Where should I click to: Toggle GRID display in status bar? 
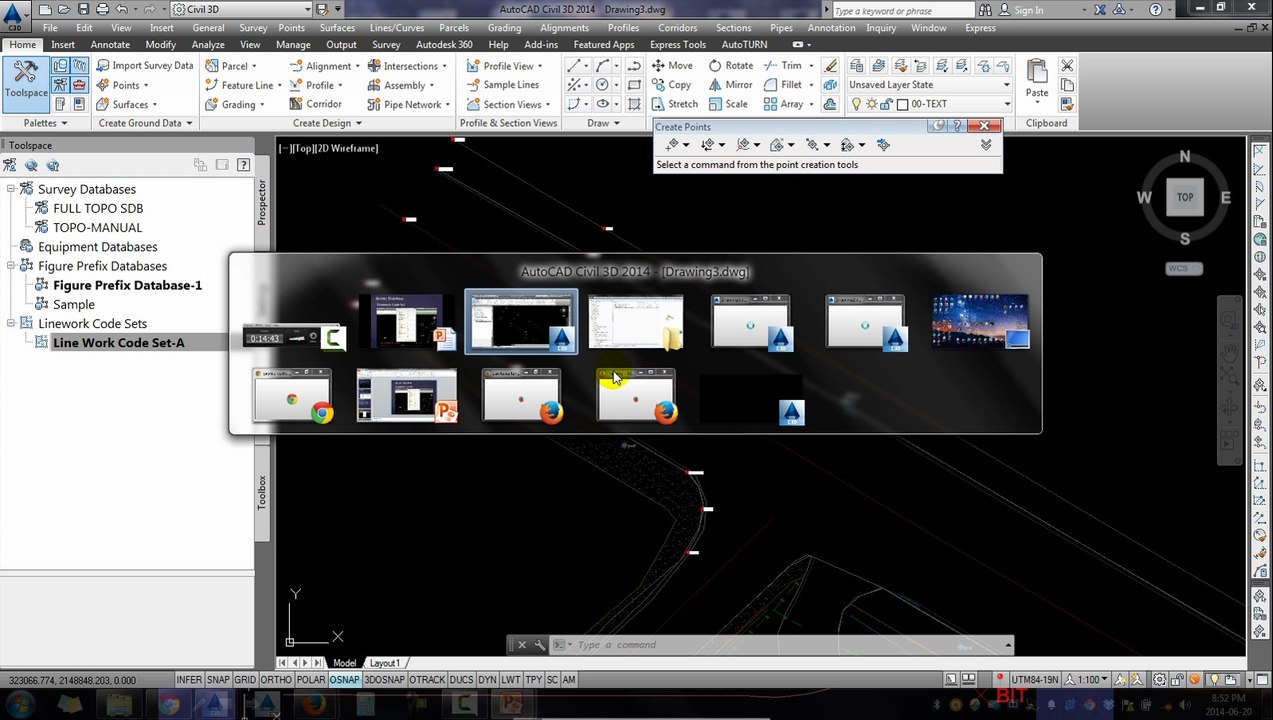245,680
